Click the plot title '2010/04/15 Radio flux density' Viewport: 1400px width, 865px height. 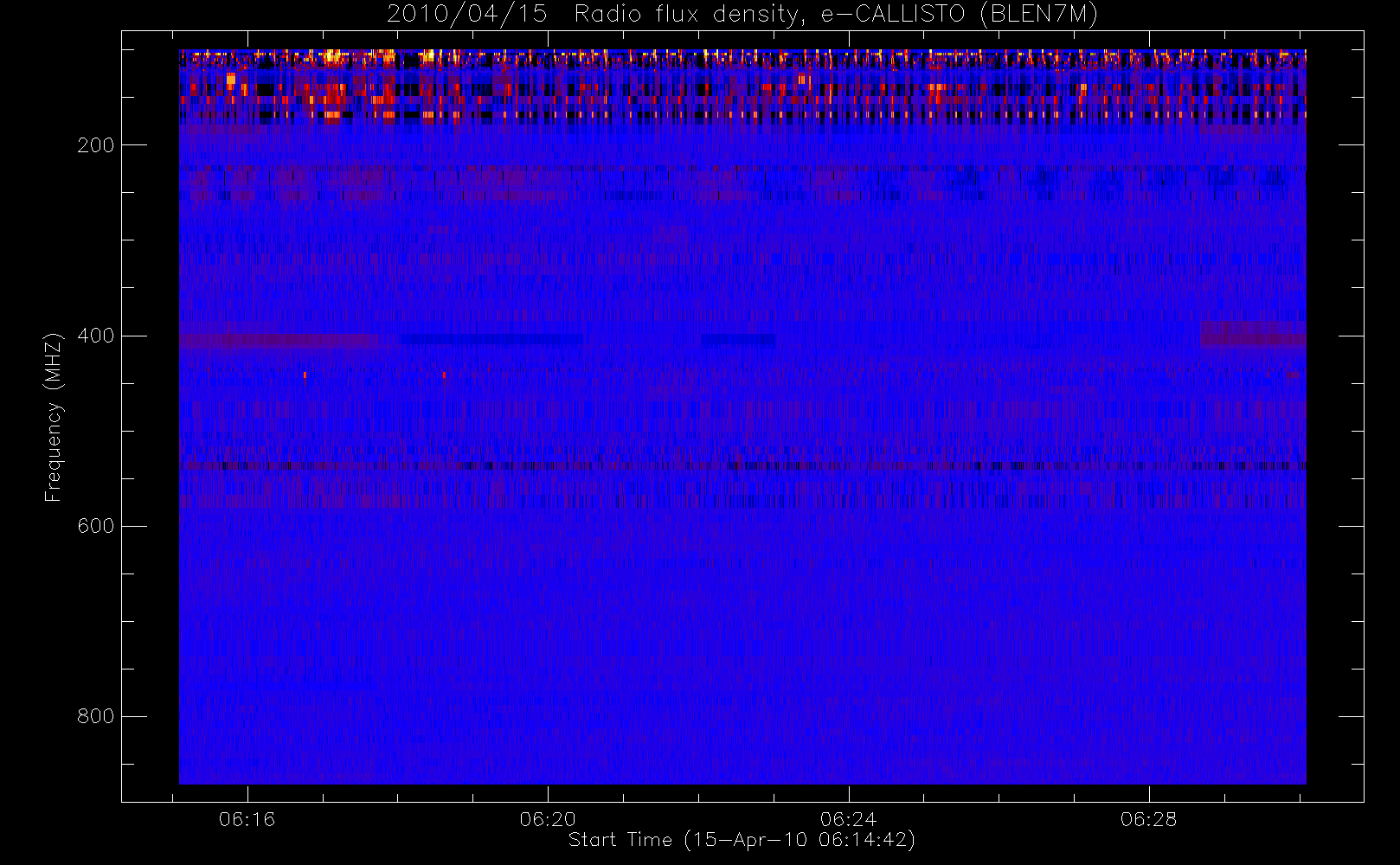(x=742, y=15)
